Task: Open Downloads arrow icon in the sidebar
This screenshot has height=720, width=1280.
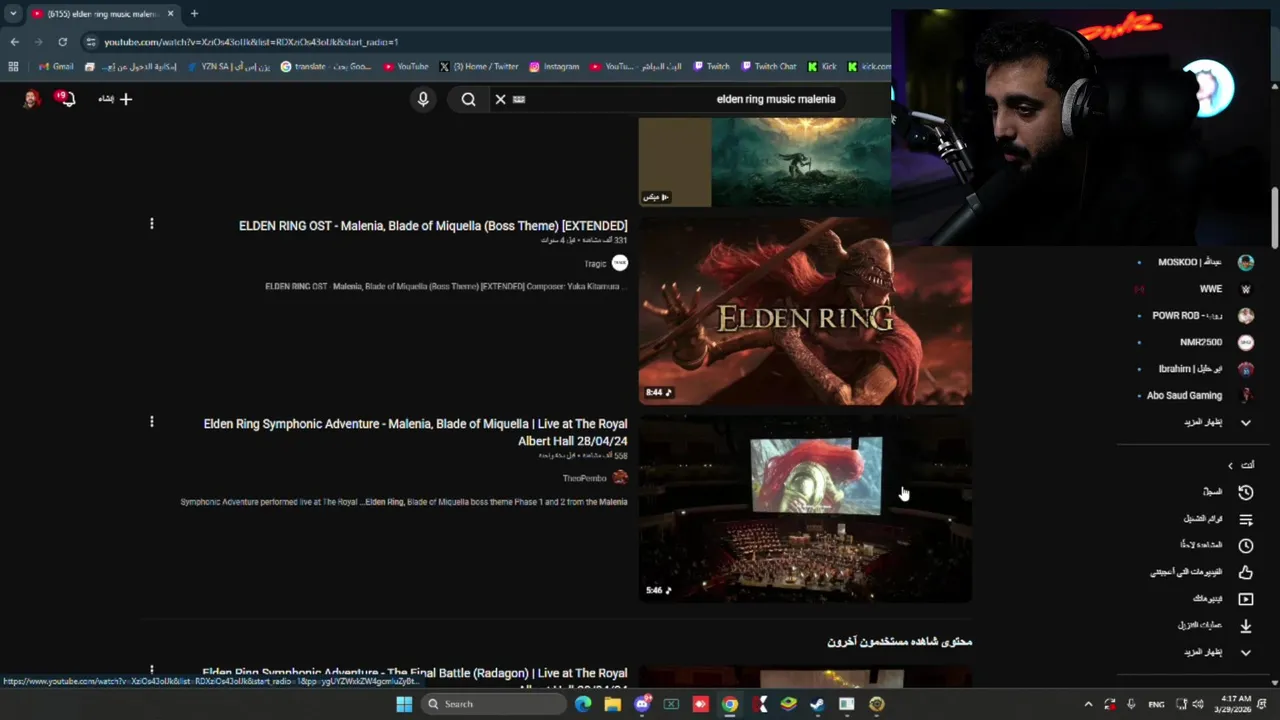Action: point(1246,626)
